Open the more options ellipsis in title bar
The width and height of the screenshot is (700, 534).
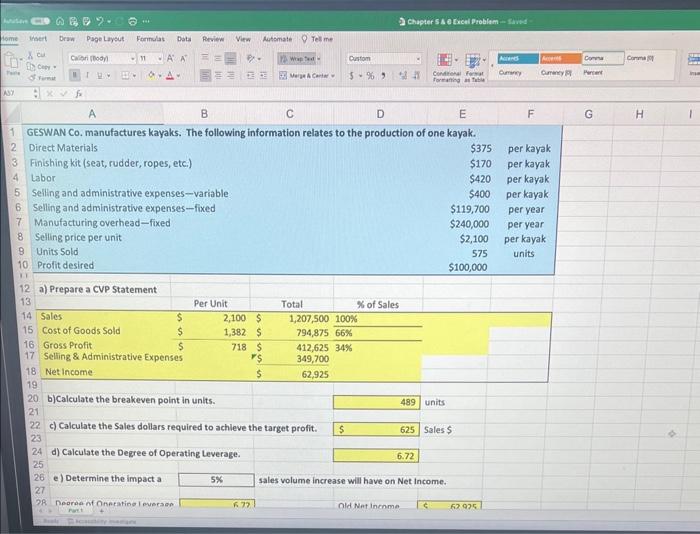click(x=146, y=21)
